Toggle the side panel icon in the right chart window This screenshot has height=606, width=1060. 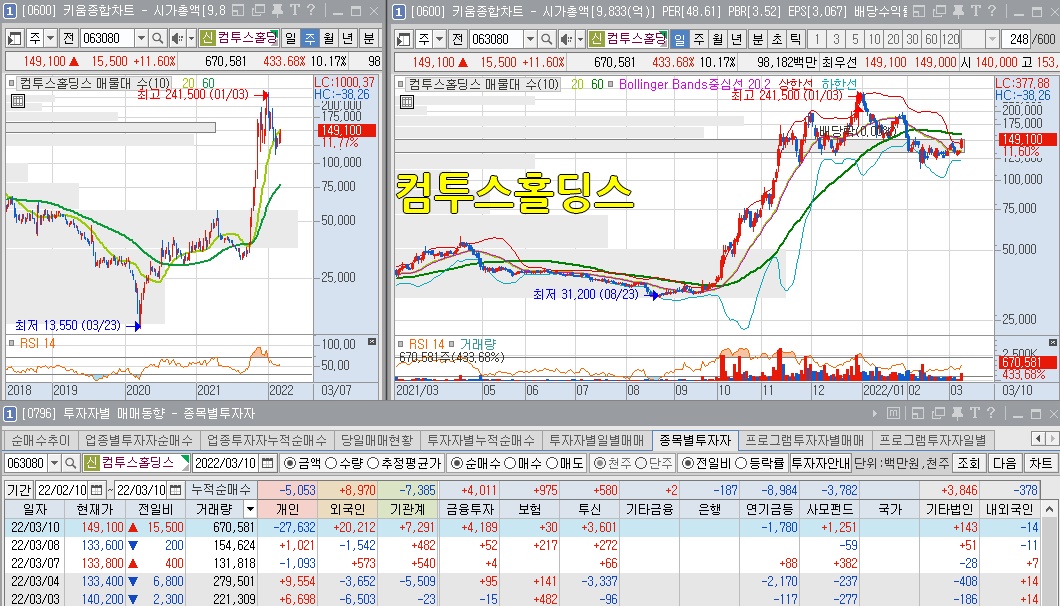pos(404,39)
